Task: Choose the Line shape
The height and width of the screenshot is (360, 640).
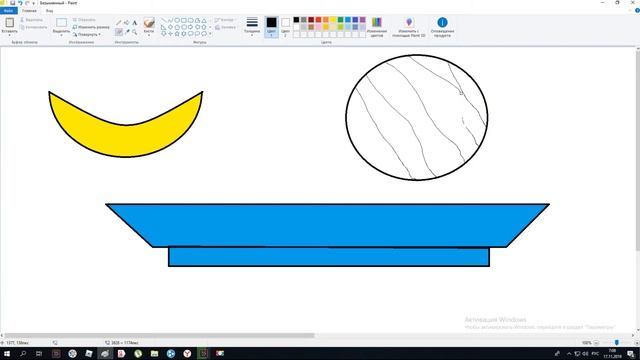Action: pyautogui.click(x=164, y=20)
